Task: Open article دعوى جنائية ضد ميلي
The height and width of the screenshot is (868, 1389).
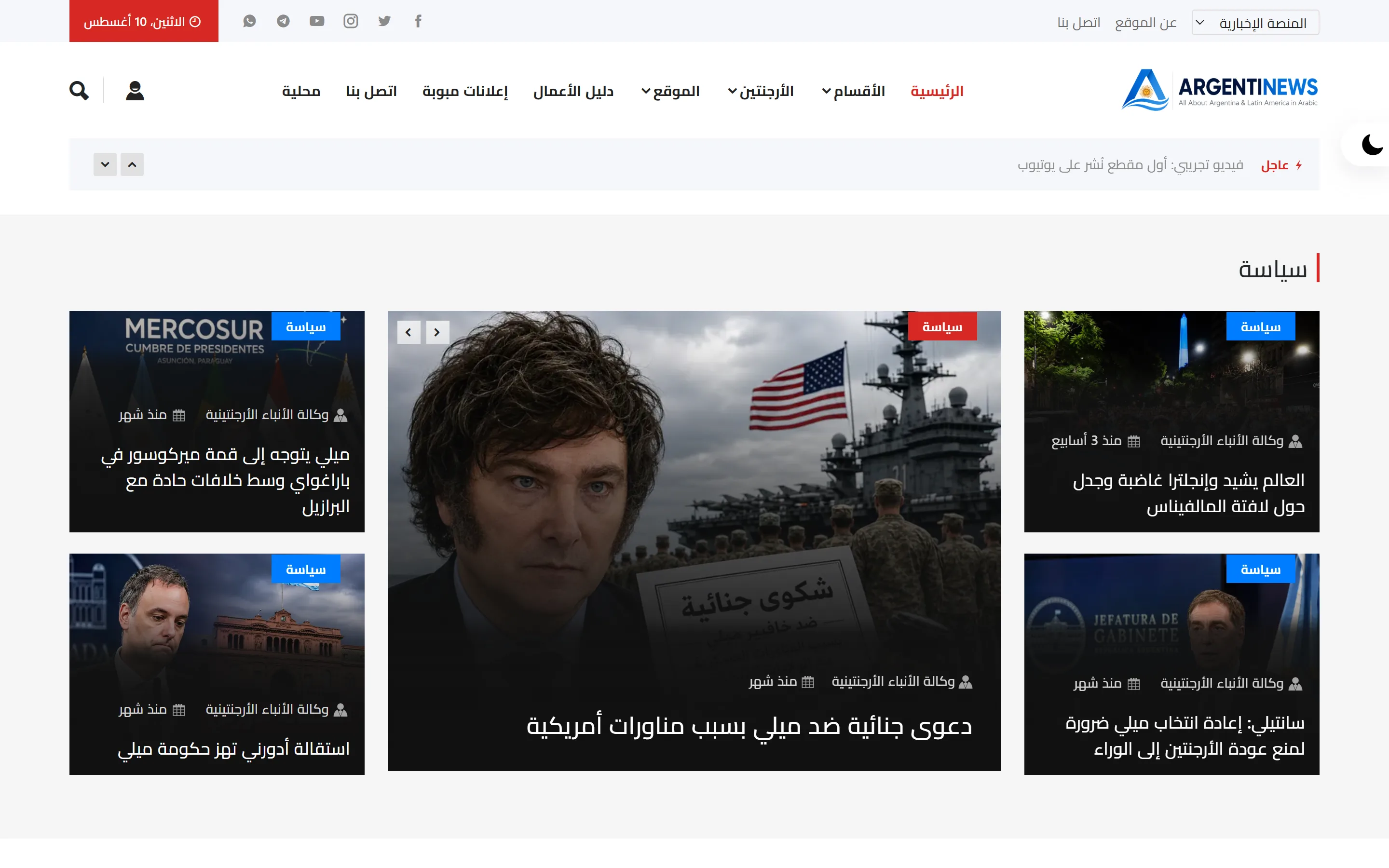Action: 749,726
